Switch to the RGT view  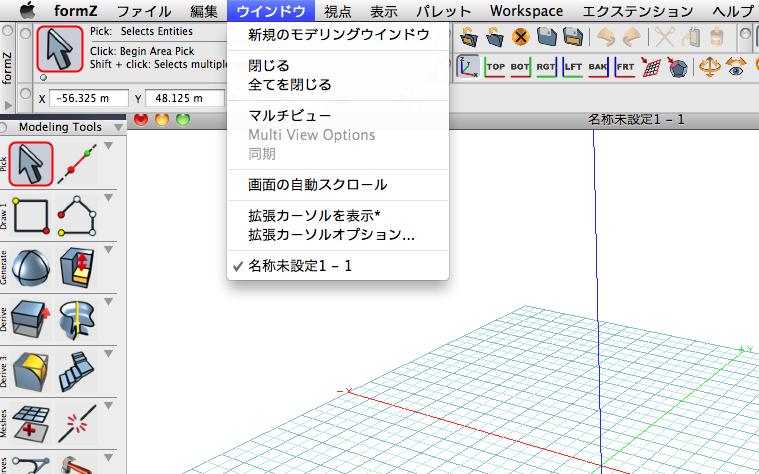coord(546,67)
